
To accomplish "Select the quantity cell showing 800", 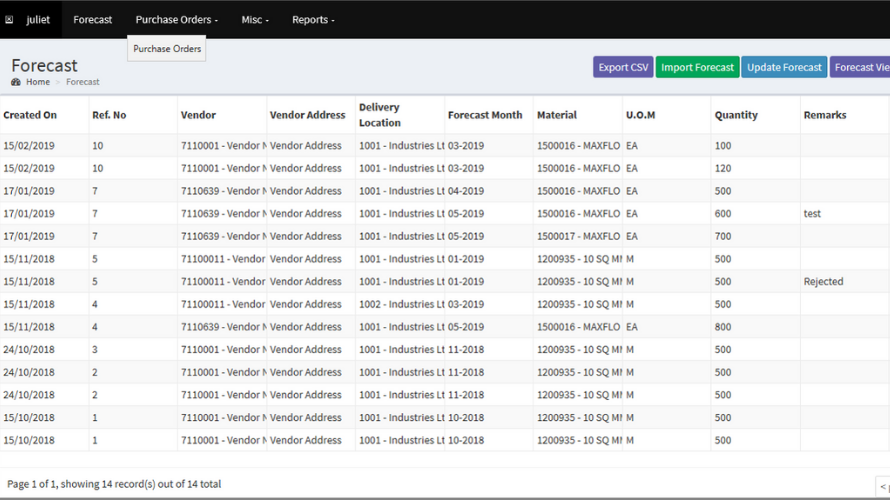I will click(x=755, y=327).
